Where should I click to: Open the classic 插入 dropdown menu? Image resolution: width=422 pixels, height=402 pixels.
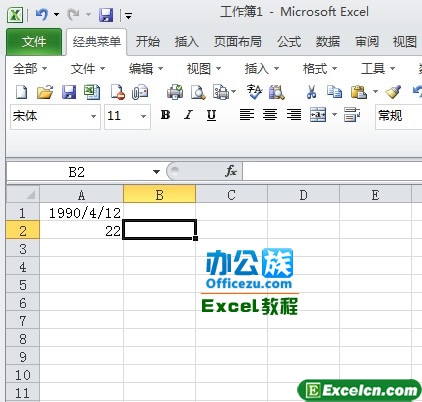click(262, 69)
